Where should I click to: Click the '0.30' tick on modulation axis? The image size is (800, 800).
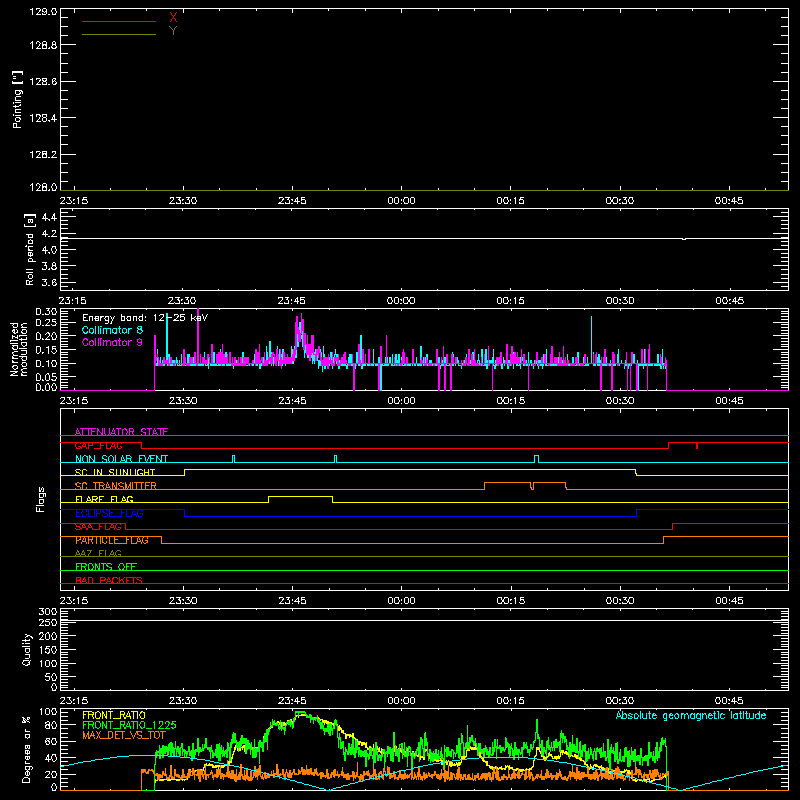point(46,311)
